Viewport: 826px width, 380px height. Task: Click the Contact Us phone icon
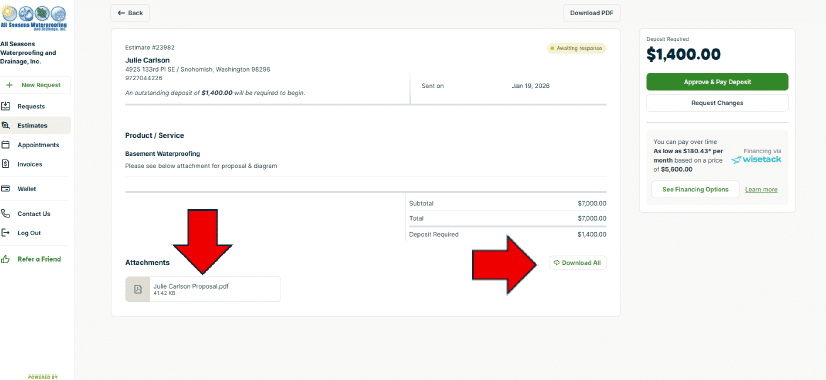click(x=5, y=213)
